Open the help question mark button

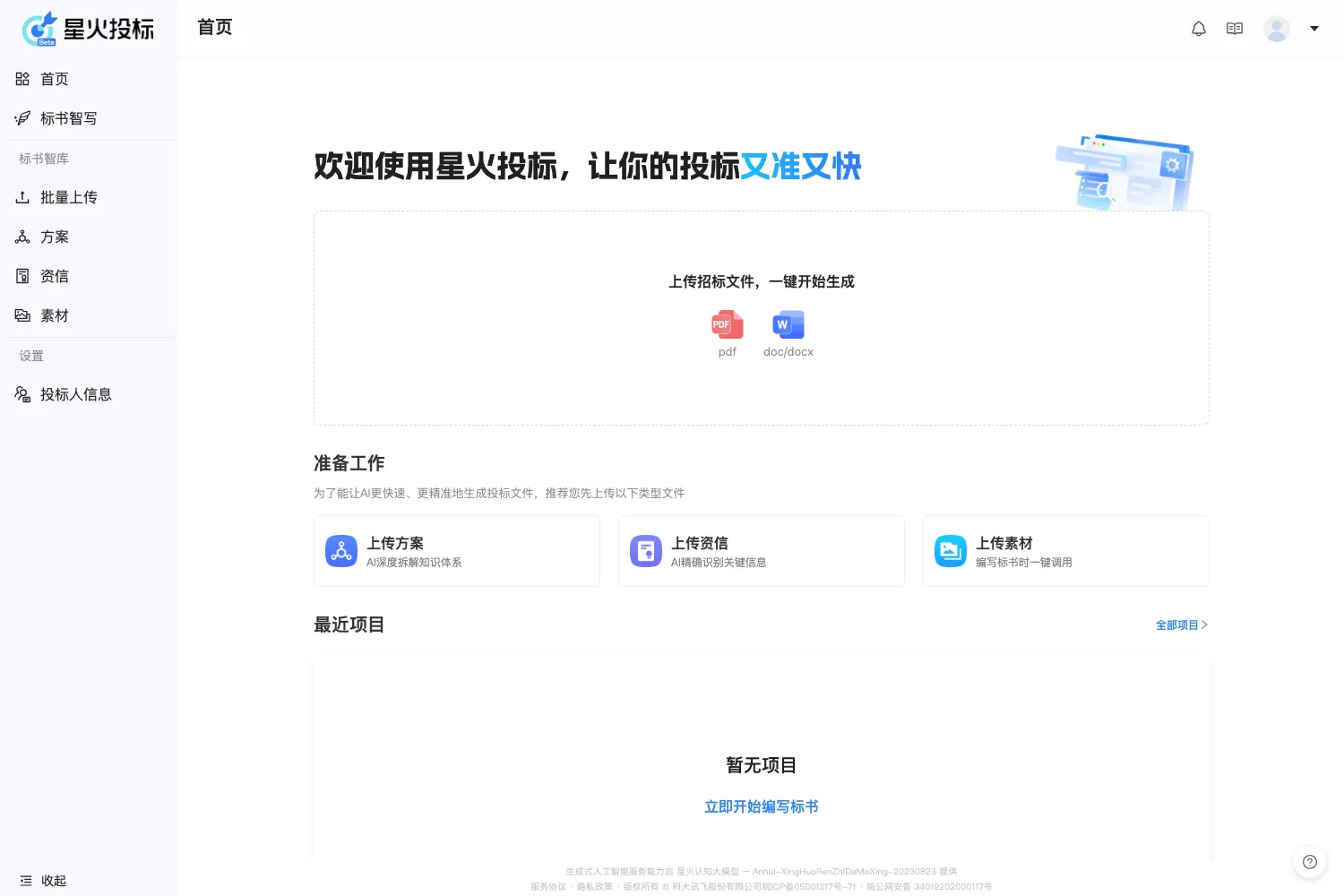click(x=1310, y=862)
